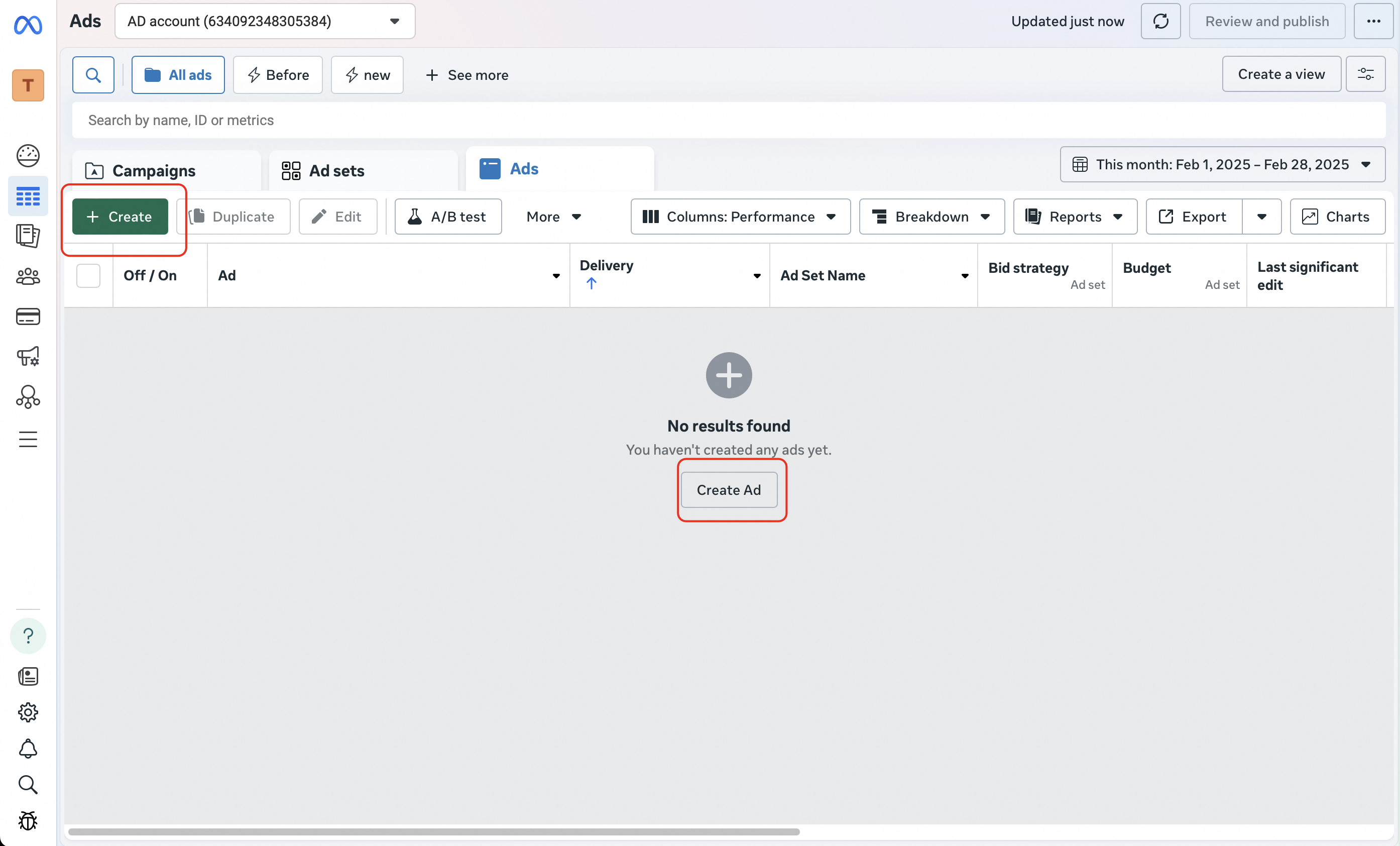Switch to the Campaigns tab
The image size is (1400, 846).
(154, 171)
